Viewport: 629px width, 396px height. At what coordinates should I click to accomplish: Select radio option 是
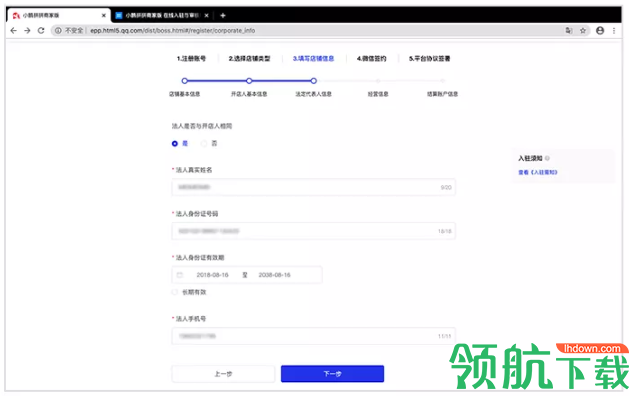pyautogui.click(x=175, y=144)
